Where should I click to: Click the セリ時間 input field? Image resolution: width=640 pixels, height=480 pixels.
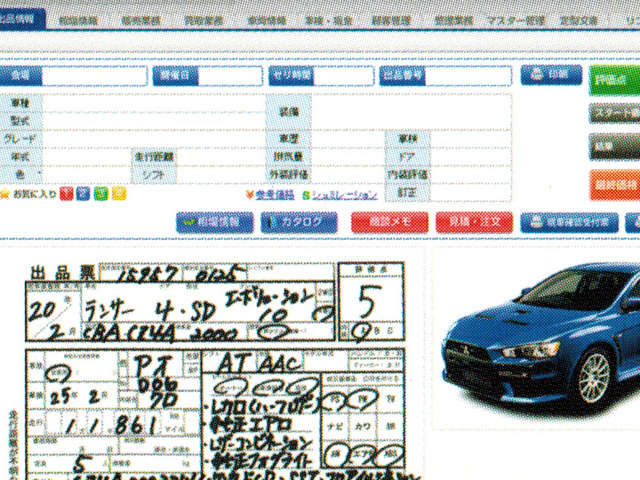(x=343, y=76)
